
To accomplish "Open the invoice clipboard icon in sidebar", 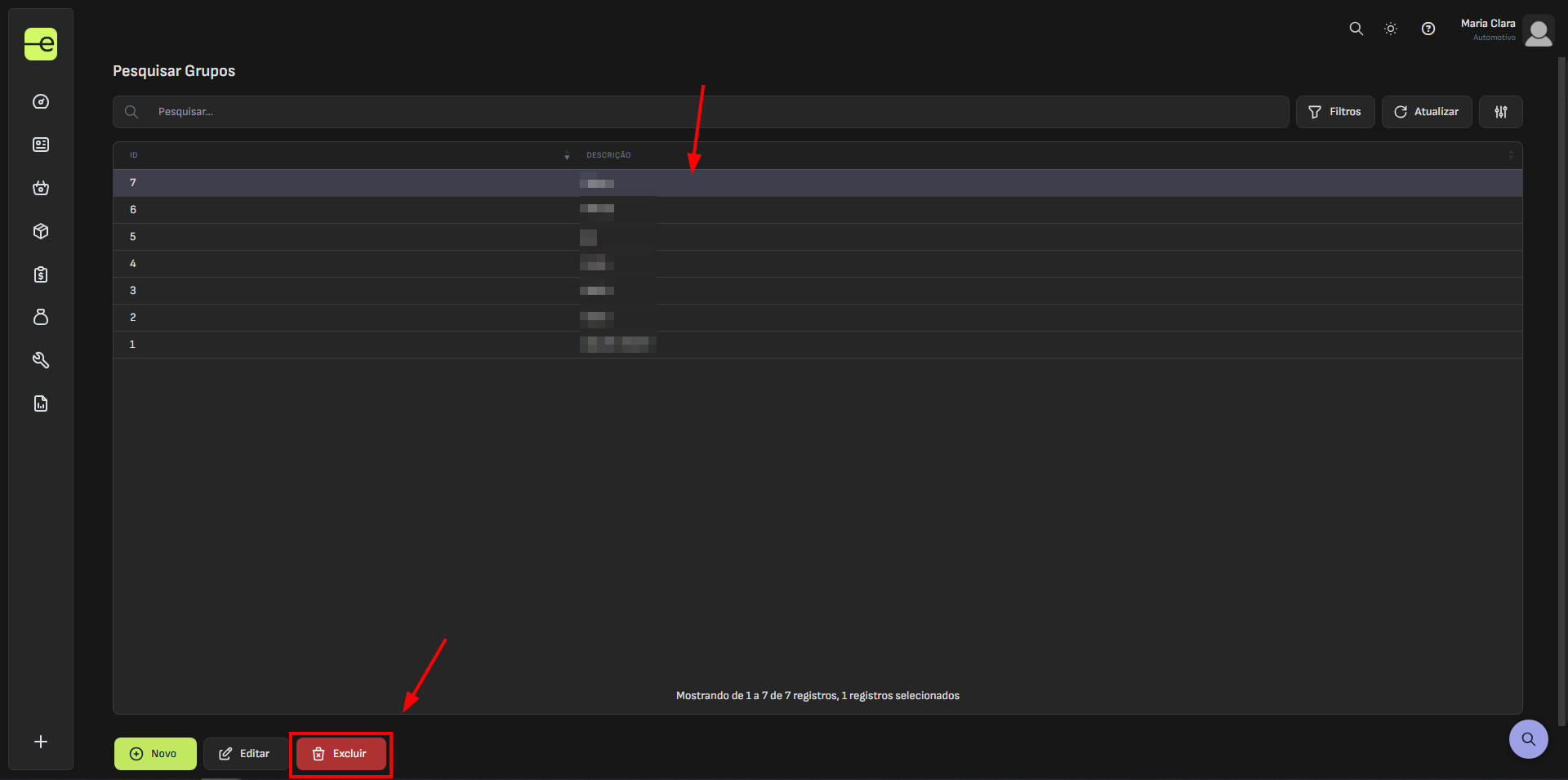I will [41, 274].
